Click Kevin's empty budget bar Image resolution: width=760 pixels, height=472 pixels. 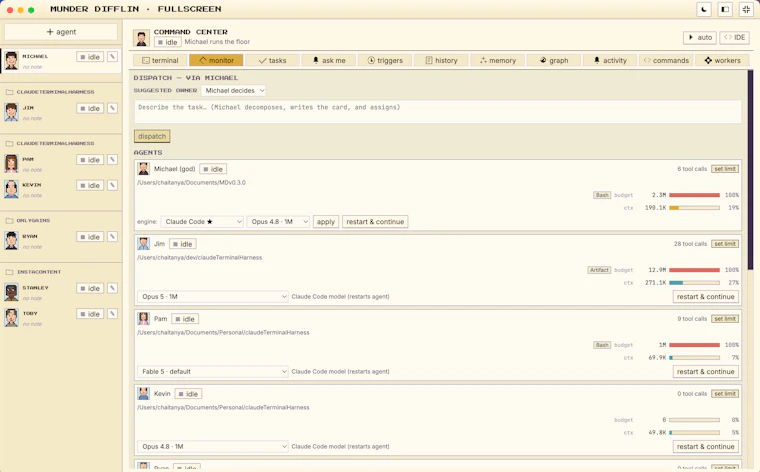(695, 420)
